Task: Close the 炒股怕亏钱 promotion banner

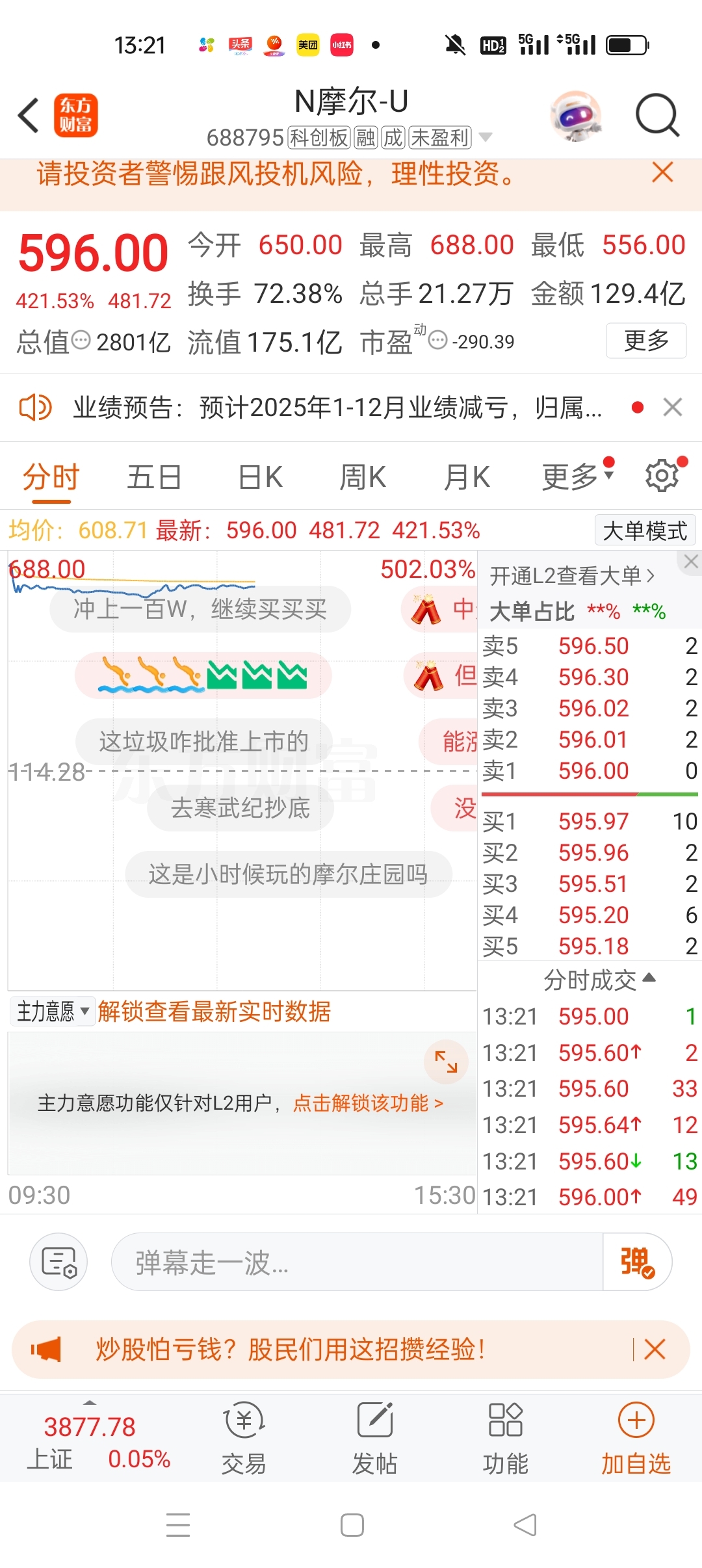Action: [655, 1350]
